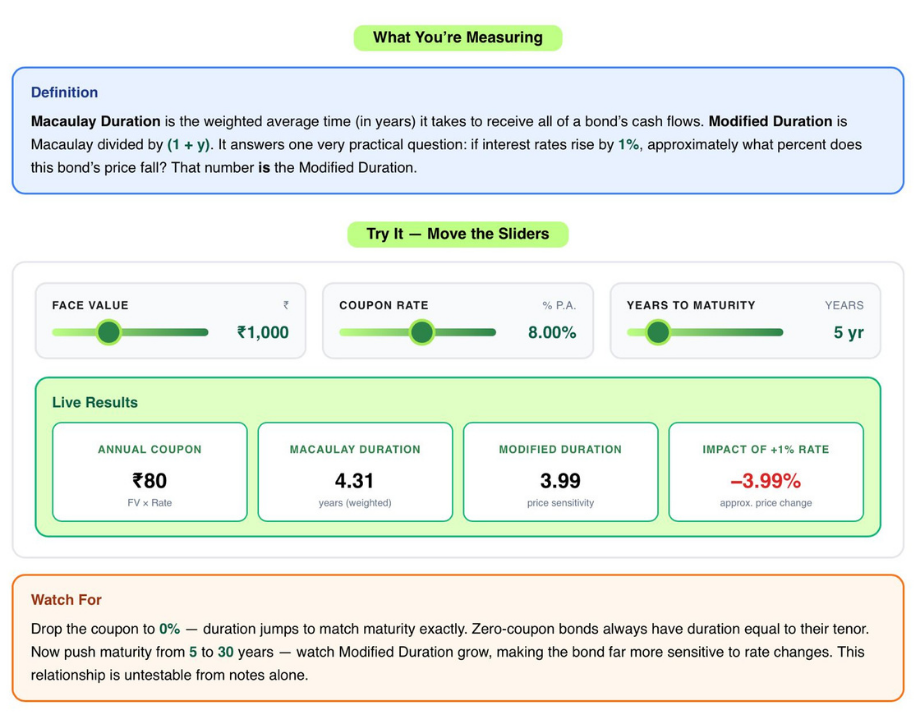The width and height of the screenshot is (920, 720).
Task: Click the YEARS unit label
Action: [844, 305]
